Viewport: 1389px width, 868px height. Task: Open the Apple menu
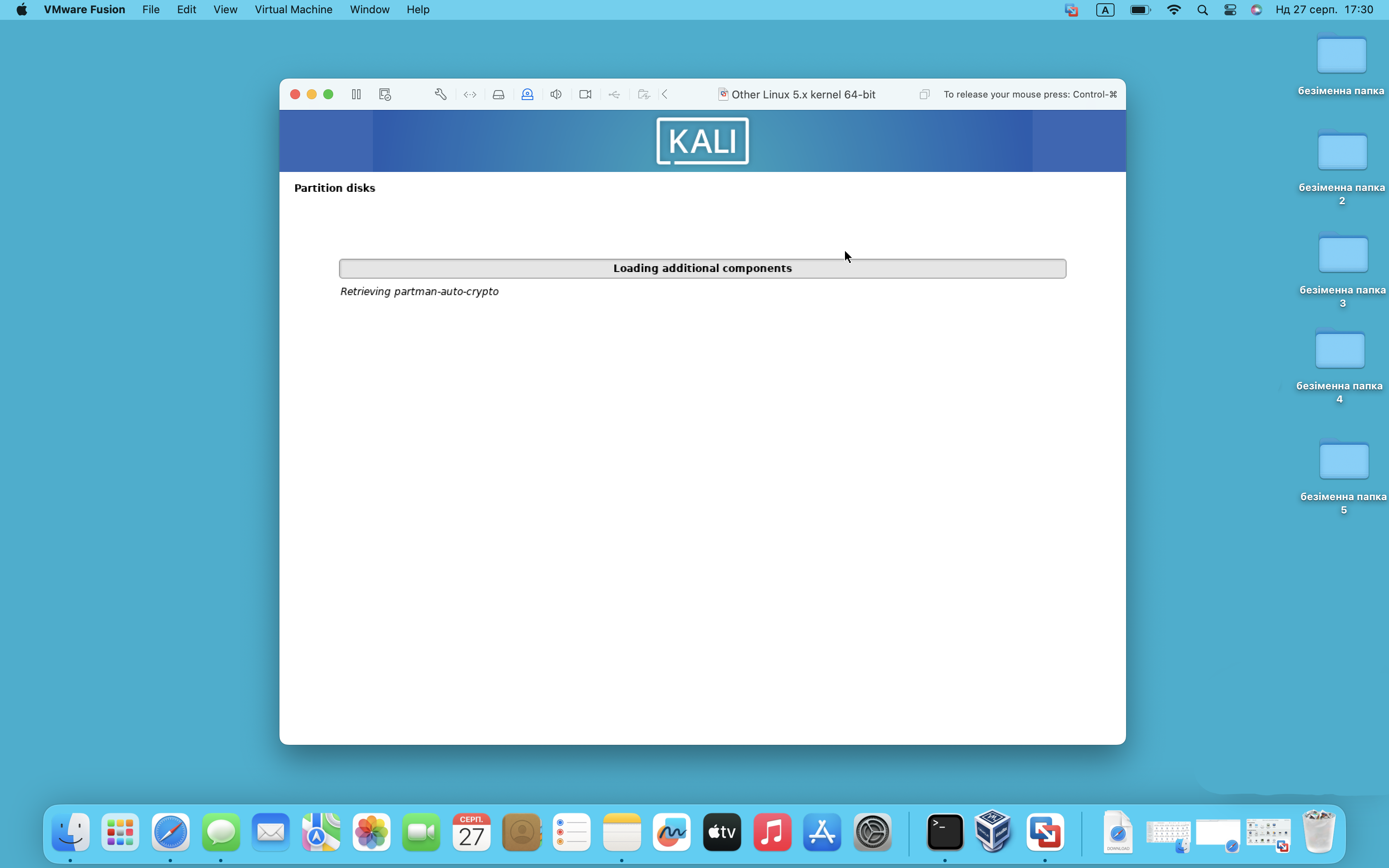pos(21,10)
